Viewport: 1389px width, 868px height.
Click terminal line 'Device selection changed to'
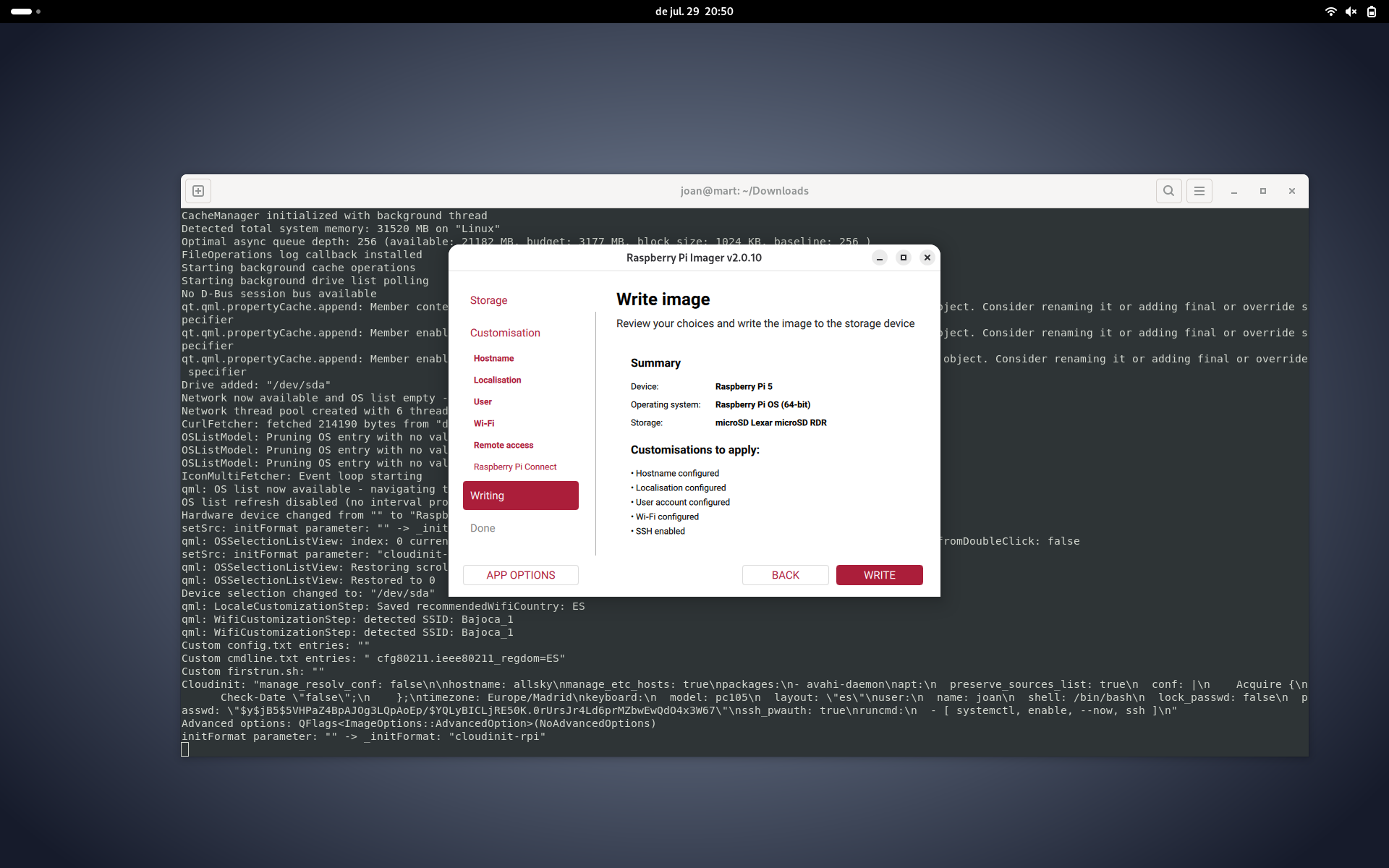click(x=308, y=593)
